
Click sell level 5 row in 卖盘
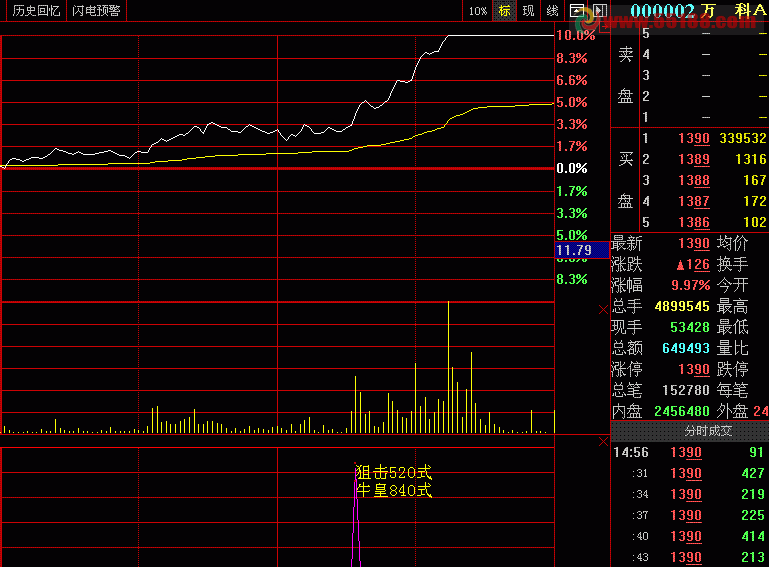click(704, 33)
